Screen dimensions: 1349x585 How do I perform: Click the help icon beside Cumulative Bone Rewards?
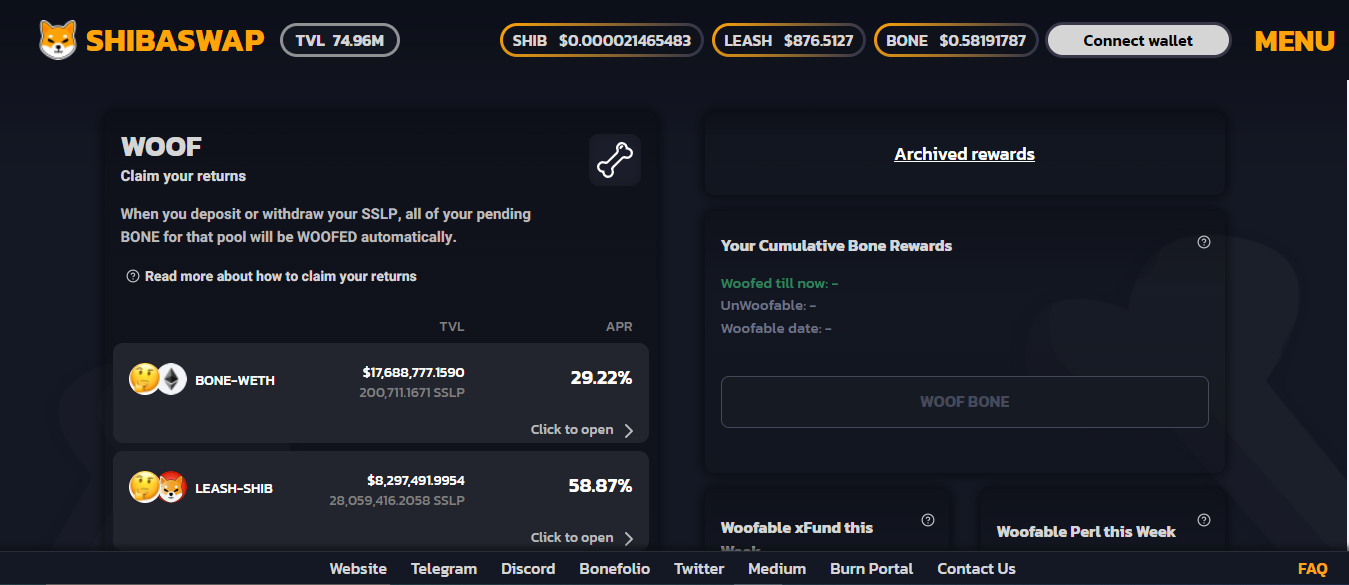click(1204, 242)
